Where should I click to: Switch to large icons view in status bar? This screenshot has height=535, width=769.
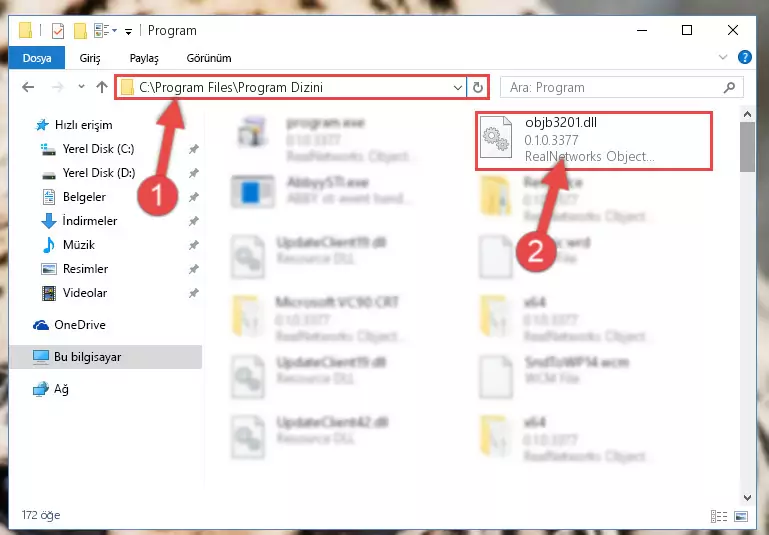(x=741, y=516)
